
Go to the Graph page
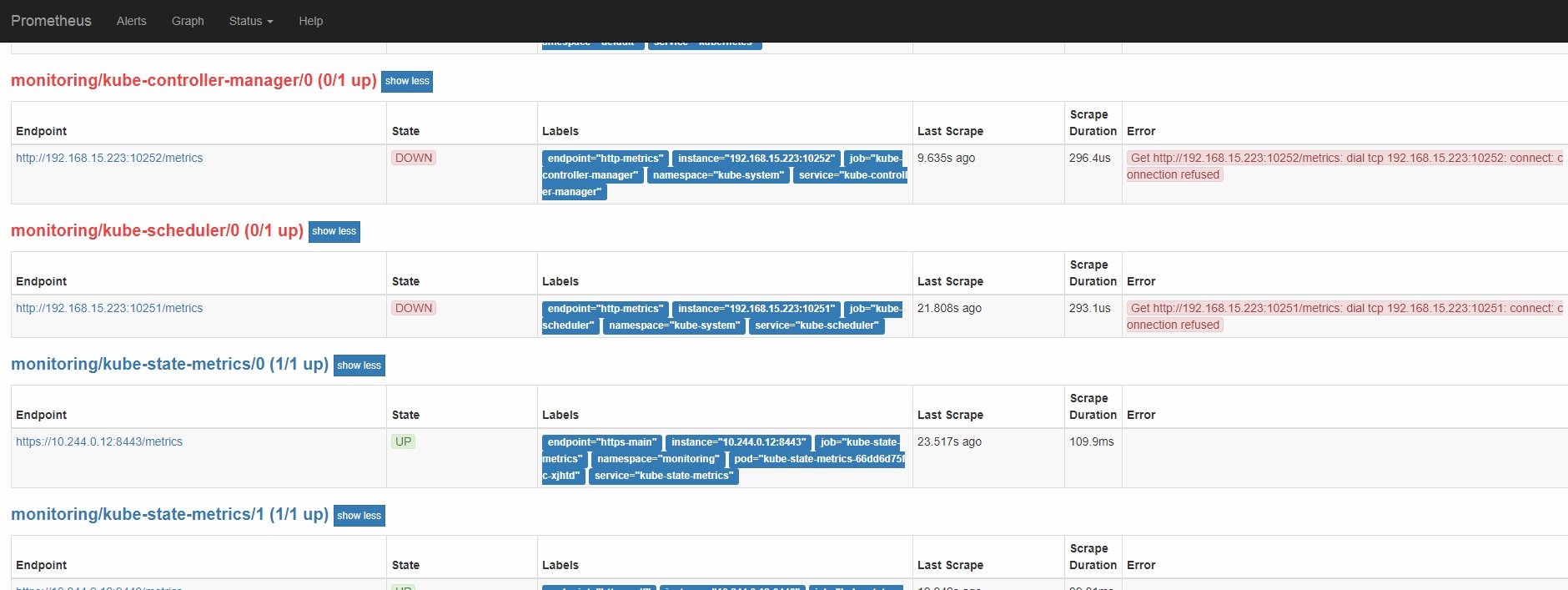(x=188, y=21)
